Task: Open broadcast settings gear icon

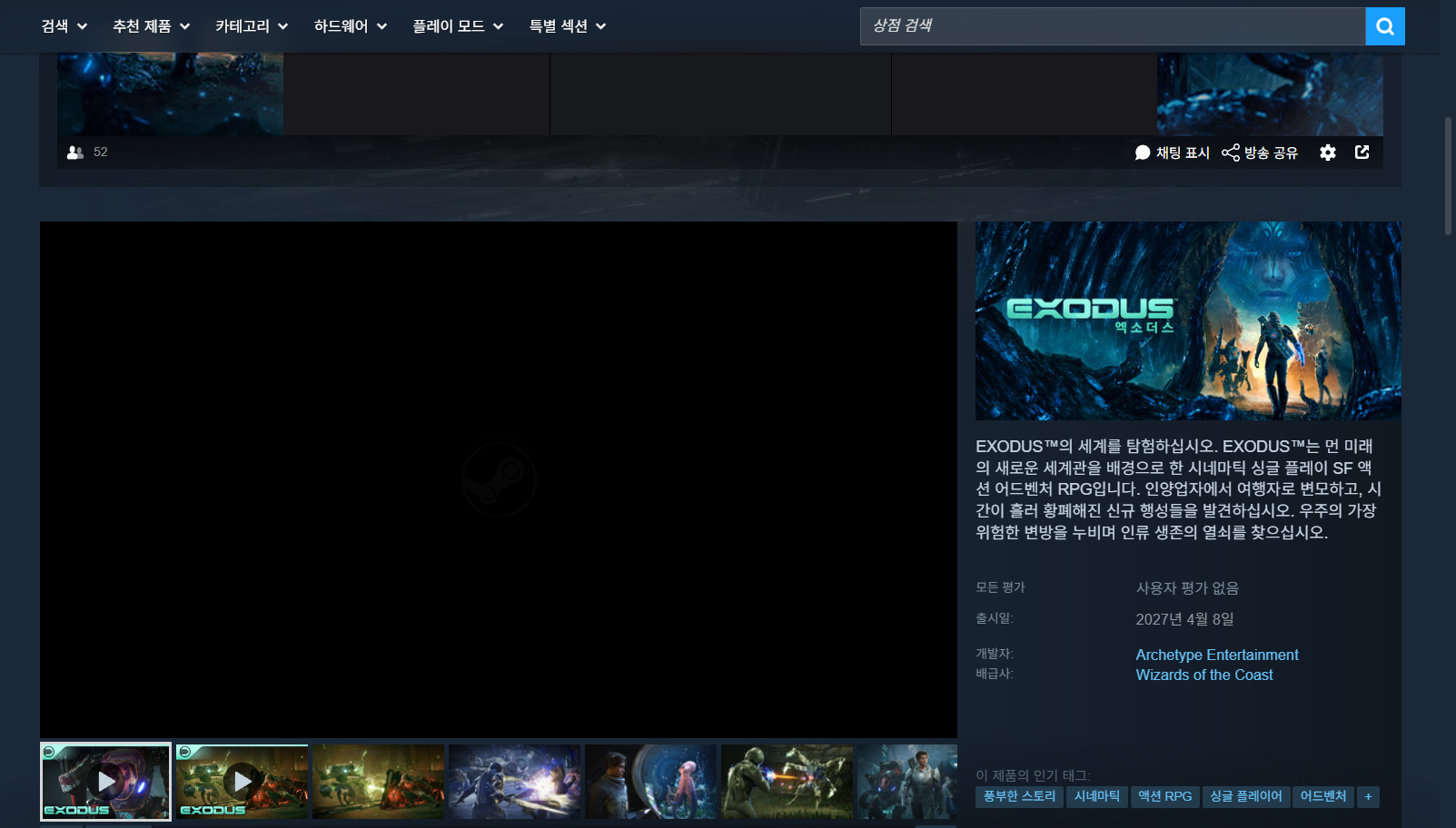Action: coord(1328,153)
